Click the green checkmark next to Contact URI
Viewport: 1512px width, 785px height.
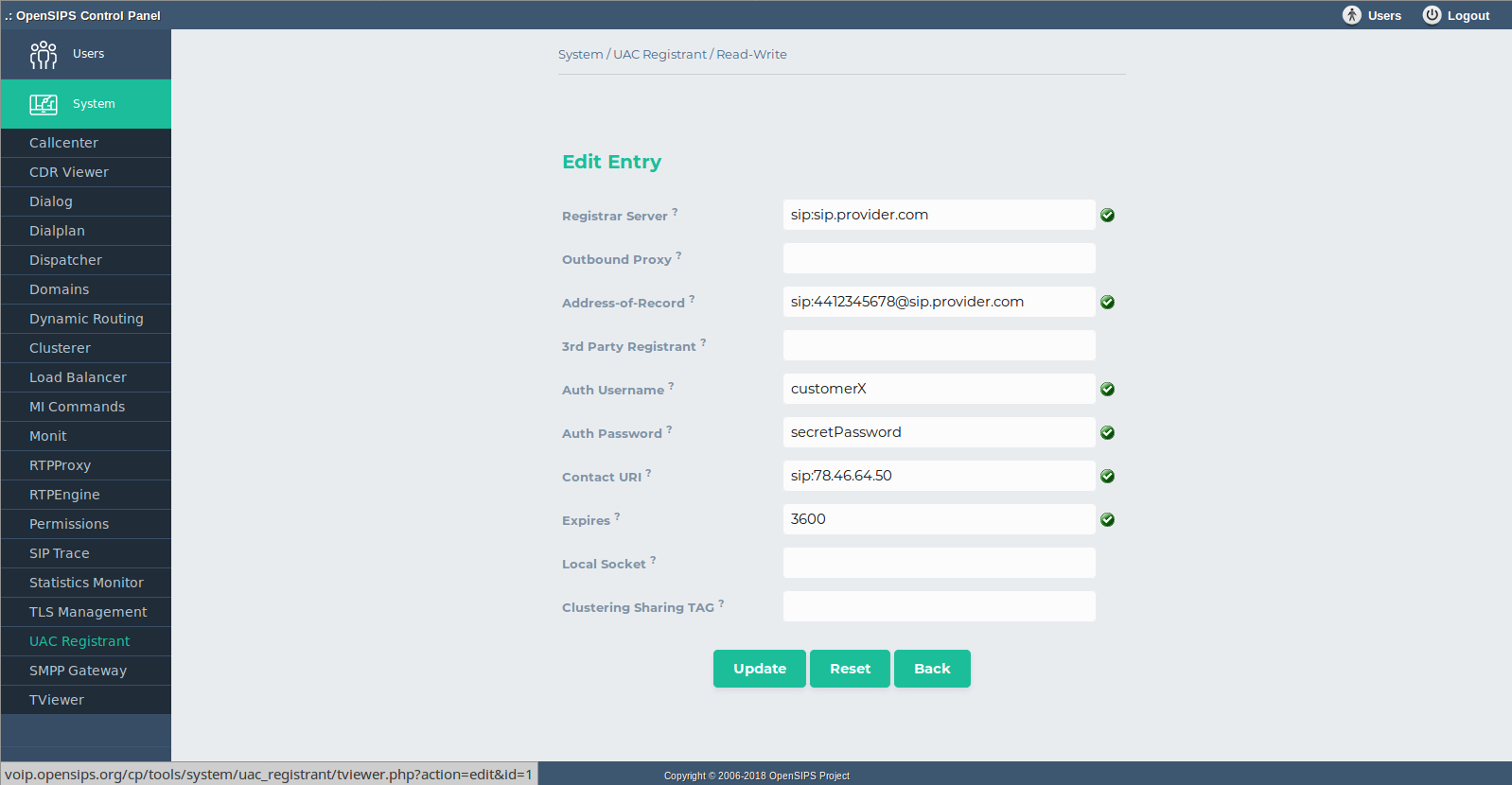[x=1108, y=477]
